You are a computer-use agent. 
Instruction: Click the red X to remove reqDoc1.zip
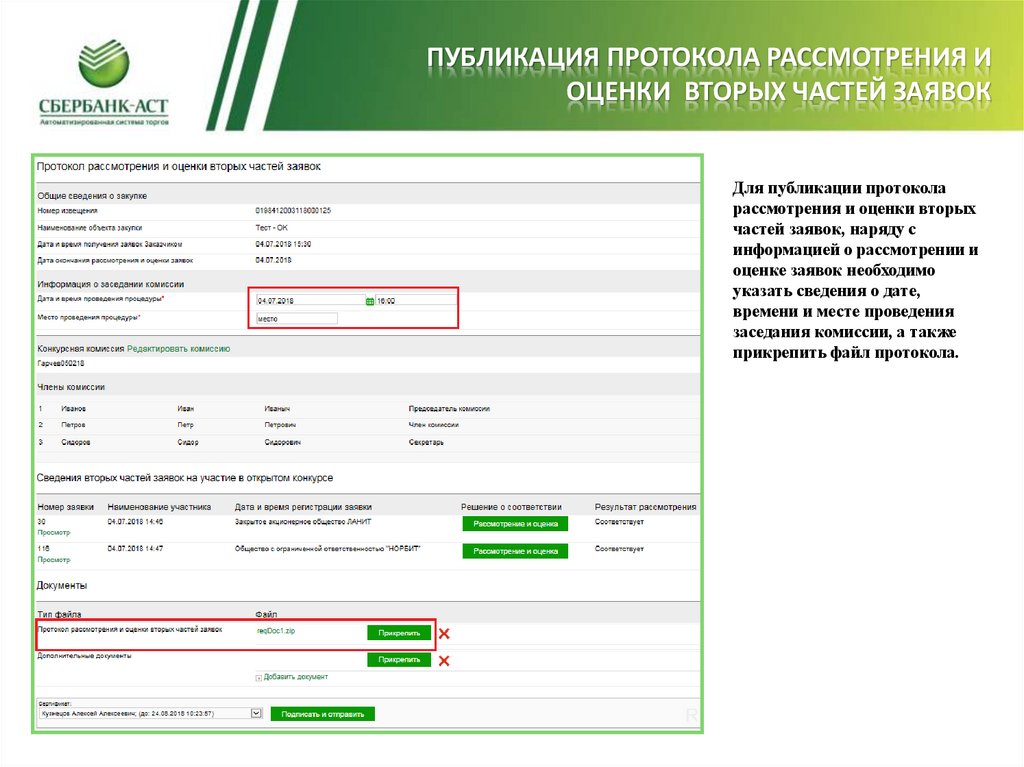pyautogui.click(x=445, y=634)
